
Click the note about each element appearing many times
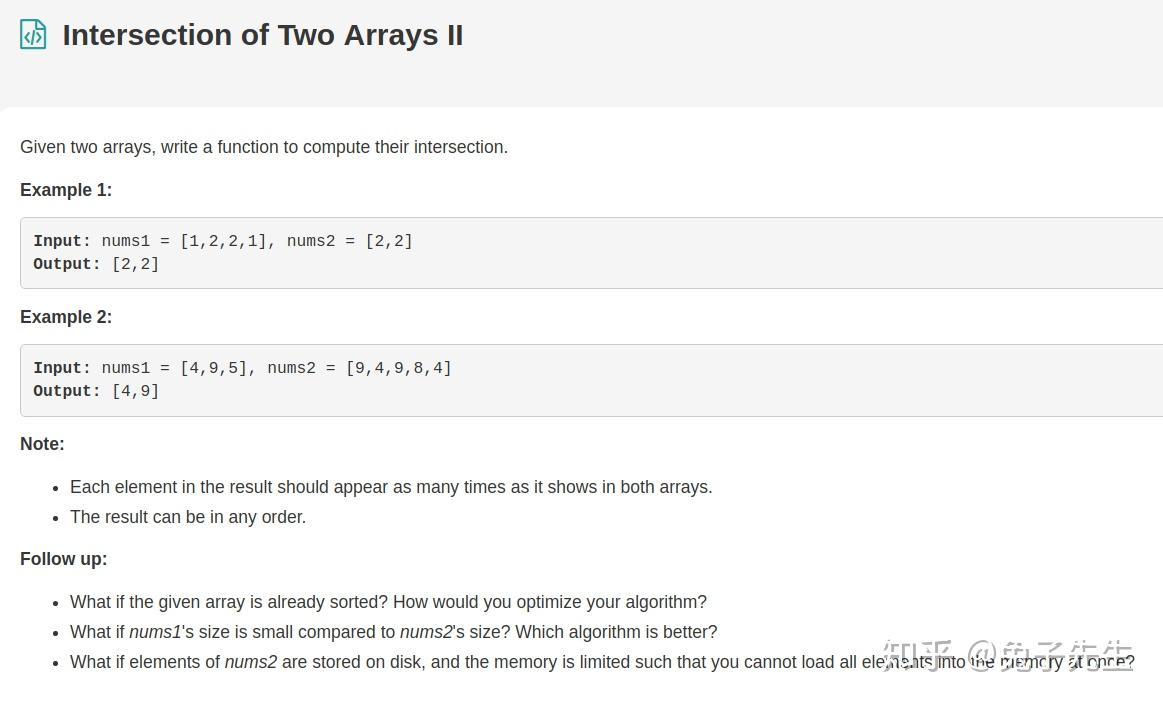click(391, 487)
